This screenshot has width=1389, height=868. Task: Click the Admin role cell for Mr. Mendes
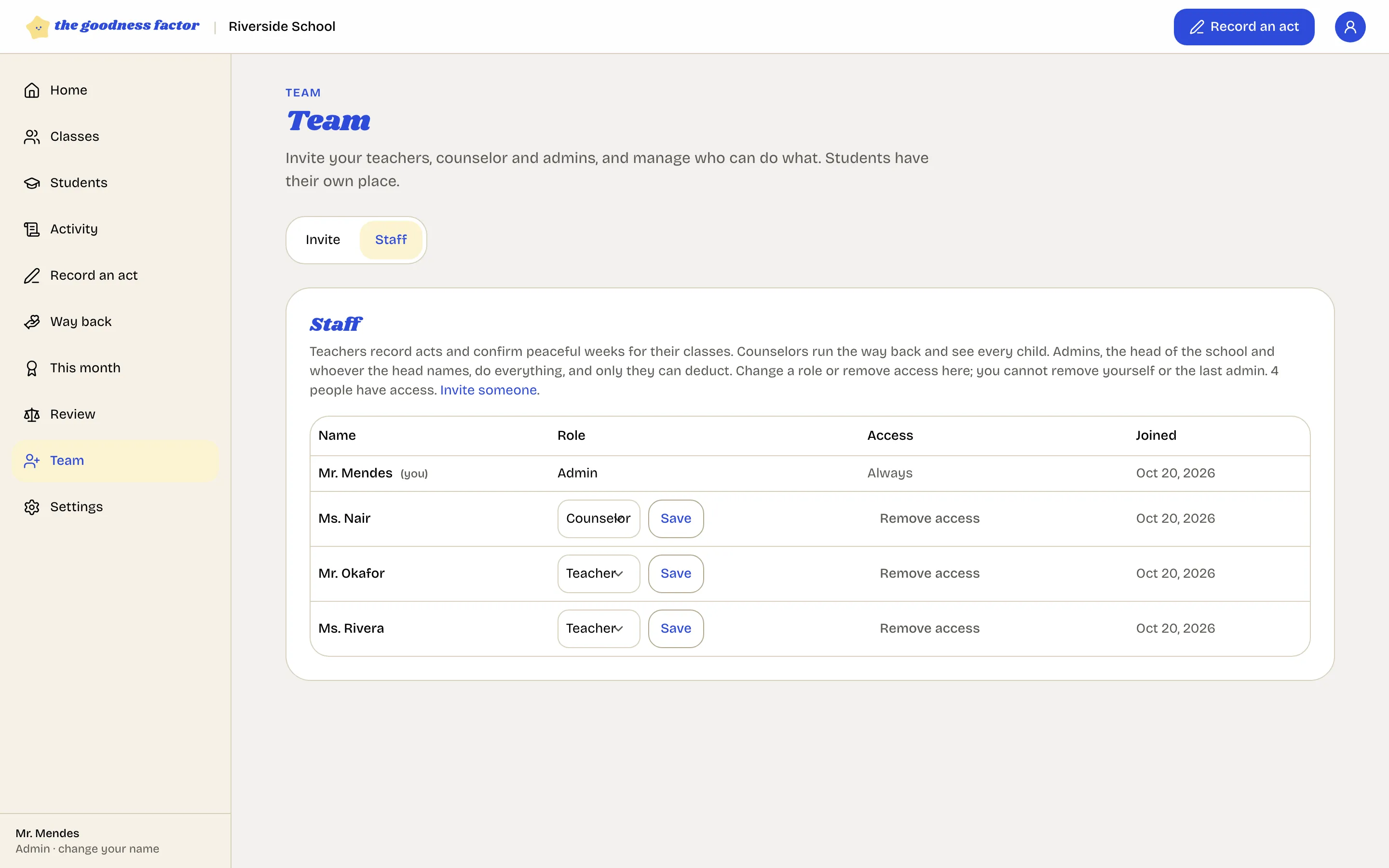point(577,473)
